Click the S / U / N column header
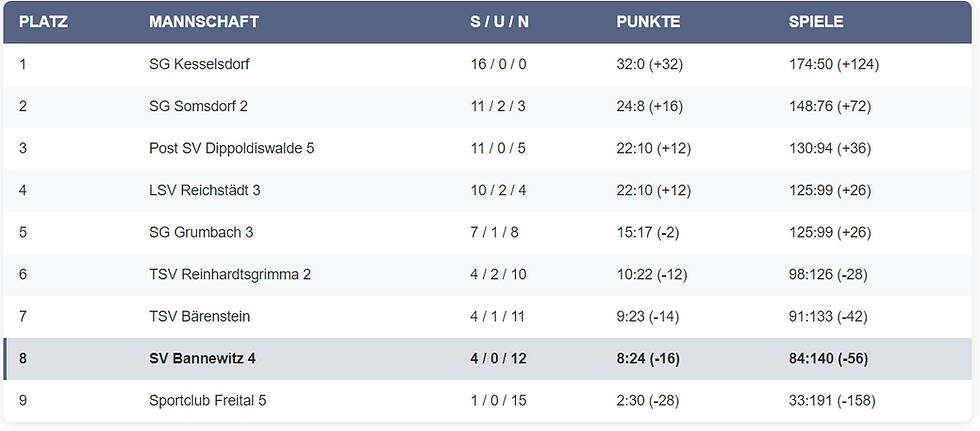Screen dimensions: 980x431 pos(499,22)
